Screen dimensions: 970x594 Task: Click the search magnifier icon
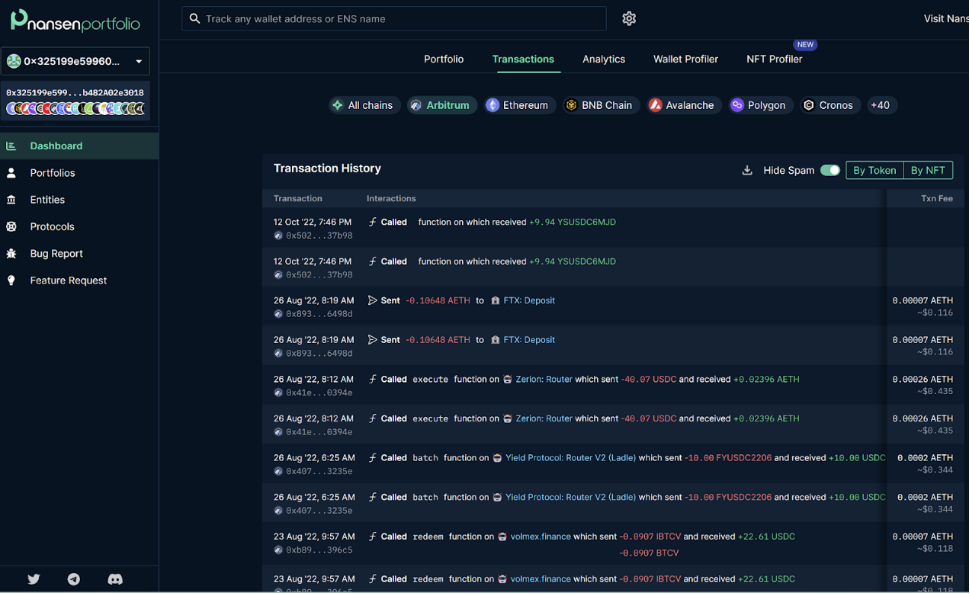[x=195, y=19]
